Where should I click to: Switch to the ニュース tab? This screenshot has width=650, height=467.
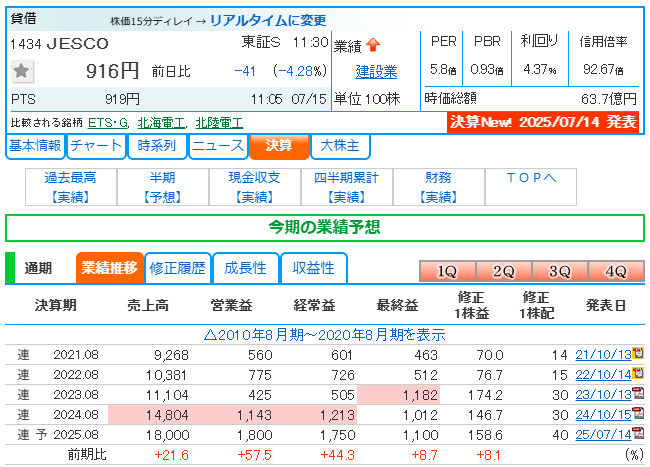[218, 146]
